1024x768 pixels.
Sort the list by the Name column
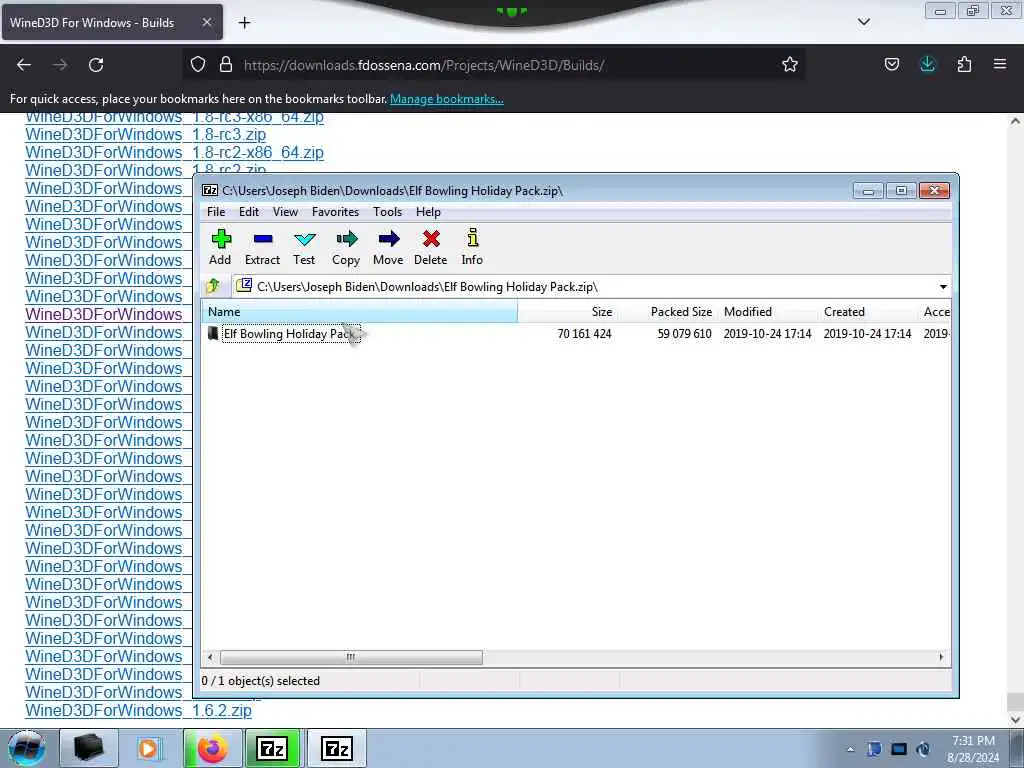pyautogui.click(x=360, y=312)
